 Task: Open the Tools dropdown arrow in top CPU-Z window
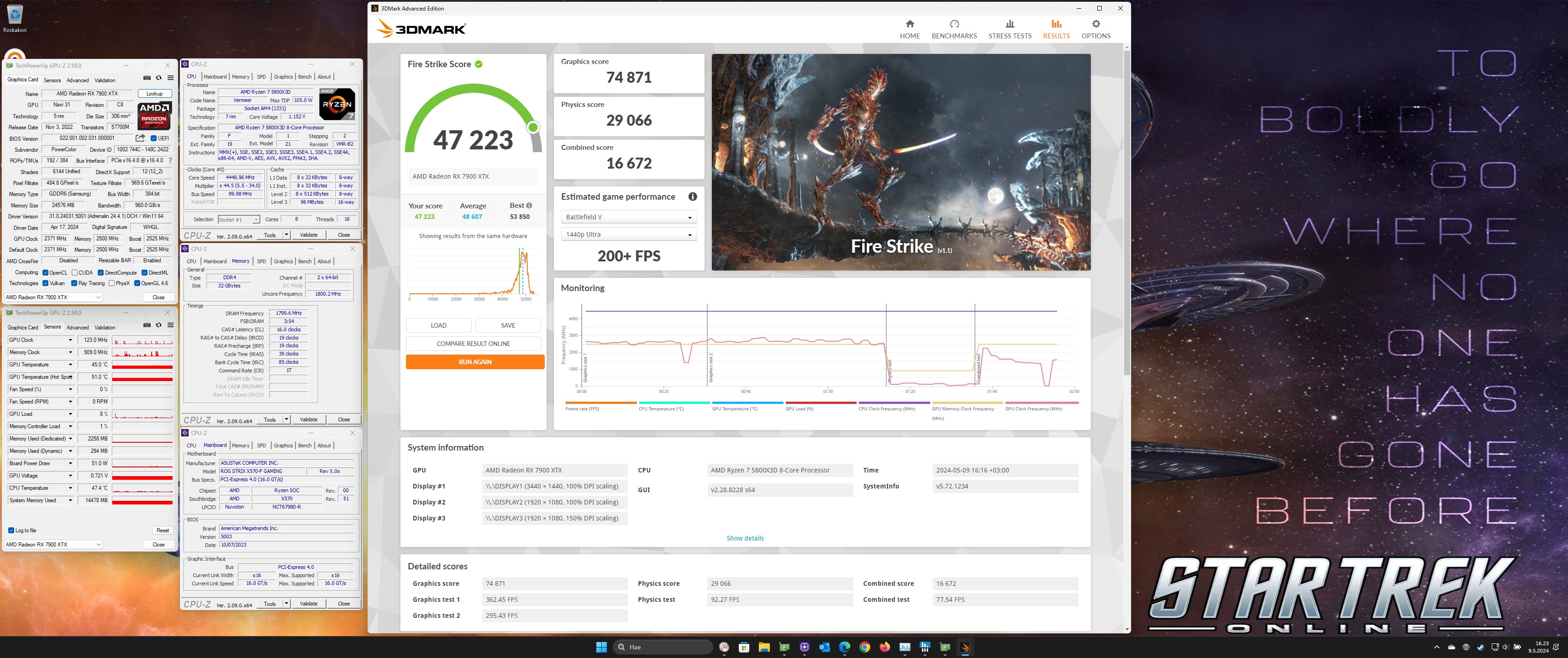(x=286, y=235)
